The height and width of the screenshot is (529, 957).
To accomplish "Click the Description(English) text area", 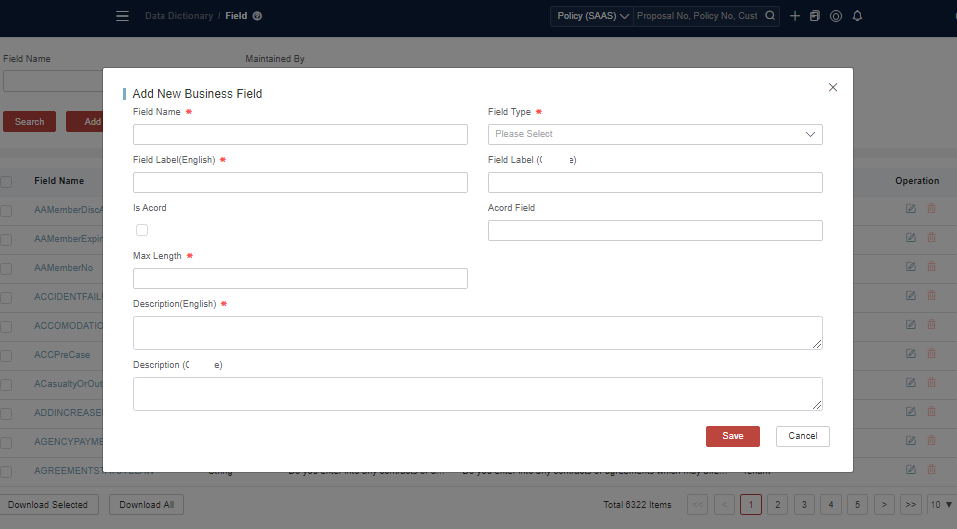I will [478, 333].
